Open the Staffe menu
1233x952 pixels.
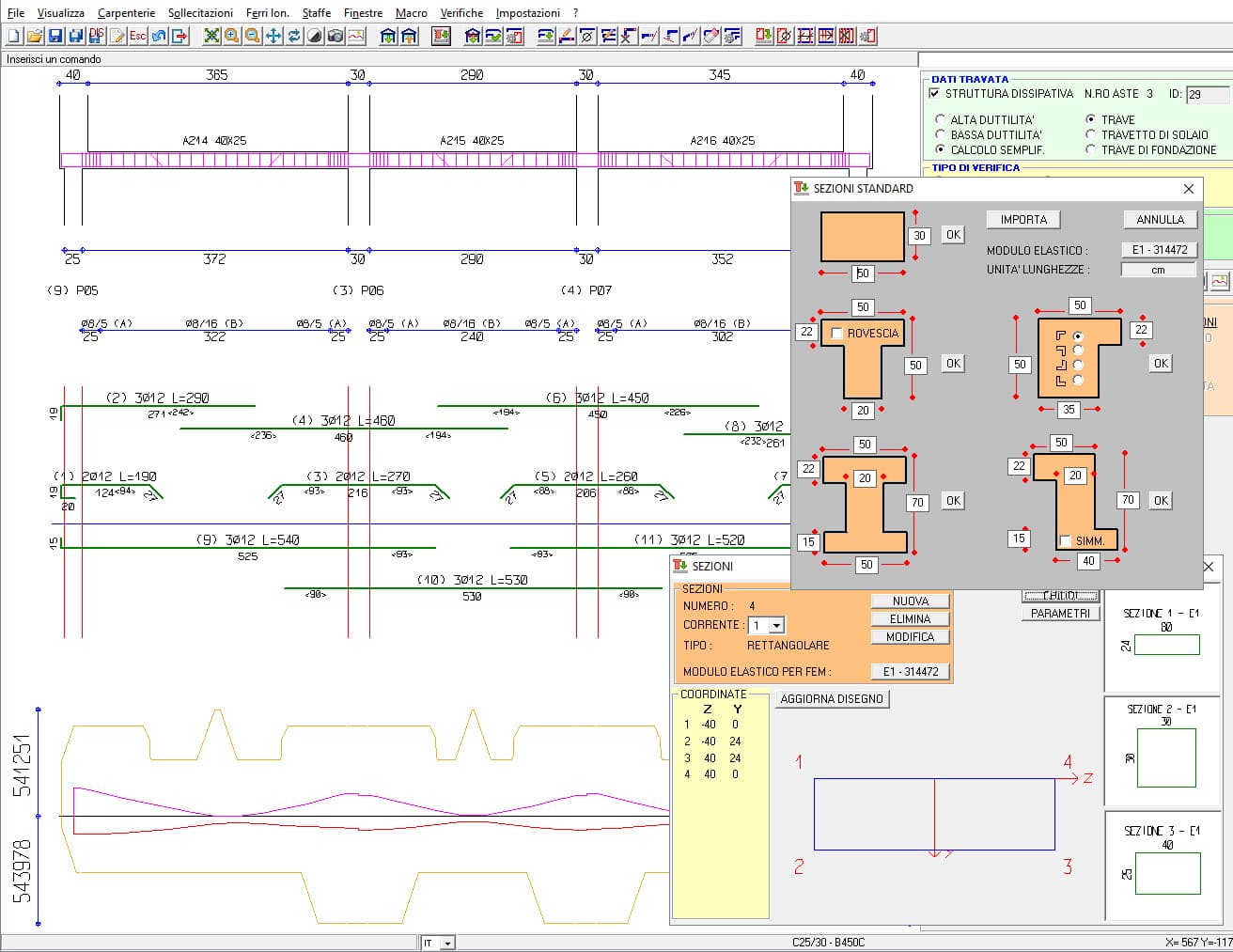317,13
